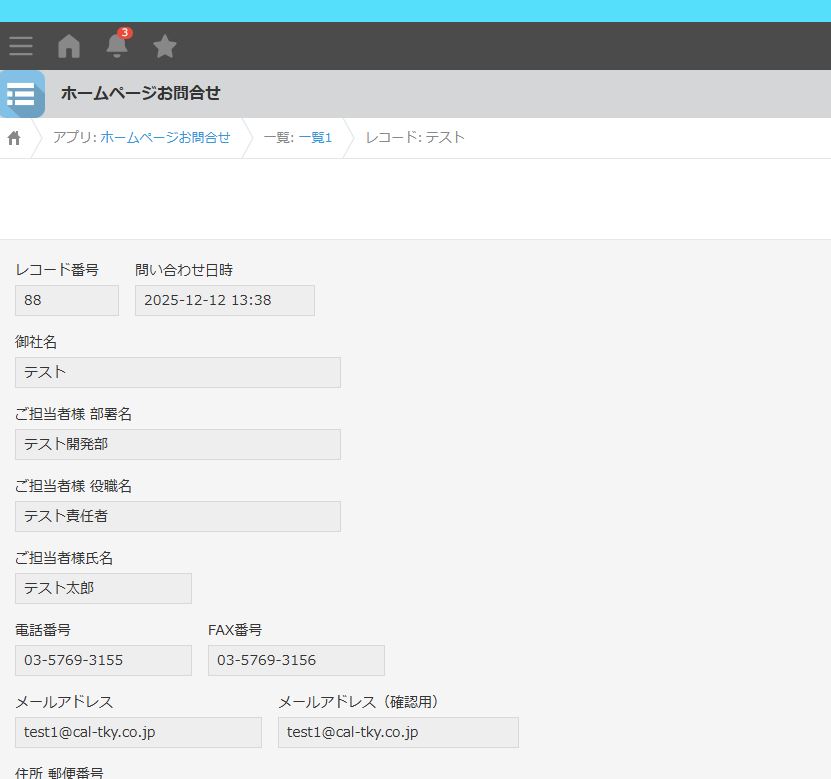The image size is (831, 779).
Task: Open the notifications bell showing 3 alerts
Action: click(117, 47)
